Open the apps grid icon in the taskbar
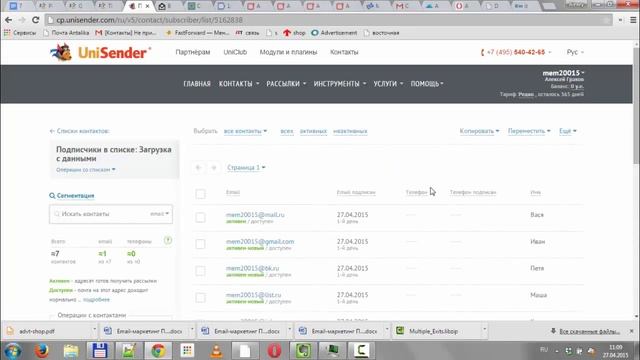 tap(187, 351)
